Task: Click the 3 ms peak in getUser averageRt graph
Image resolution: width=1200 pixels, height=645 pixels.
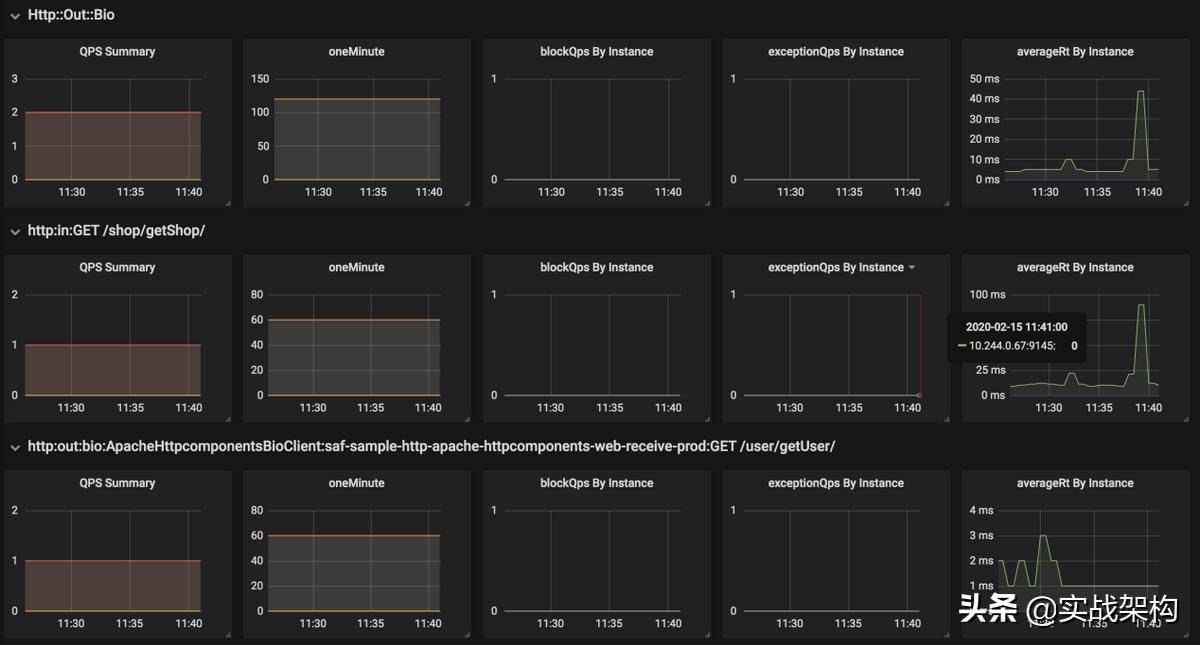Action: pyautogui.click(x=1043, y=536)
